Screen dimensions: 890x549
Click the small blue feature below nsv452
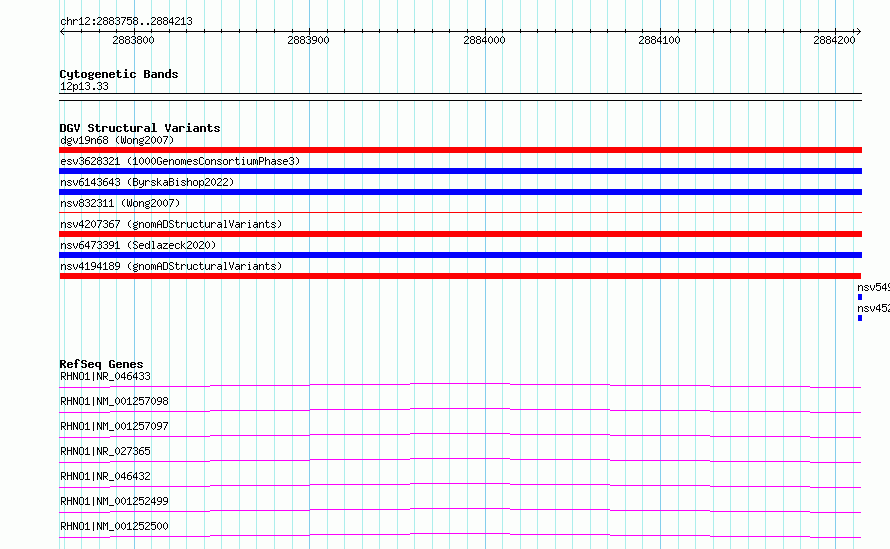[x=860, y=318]
